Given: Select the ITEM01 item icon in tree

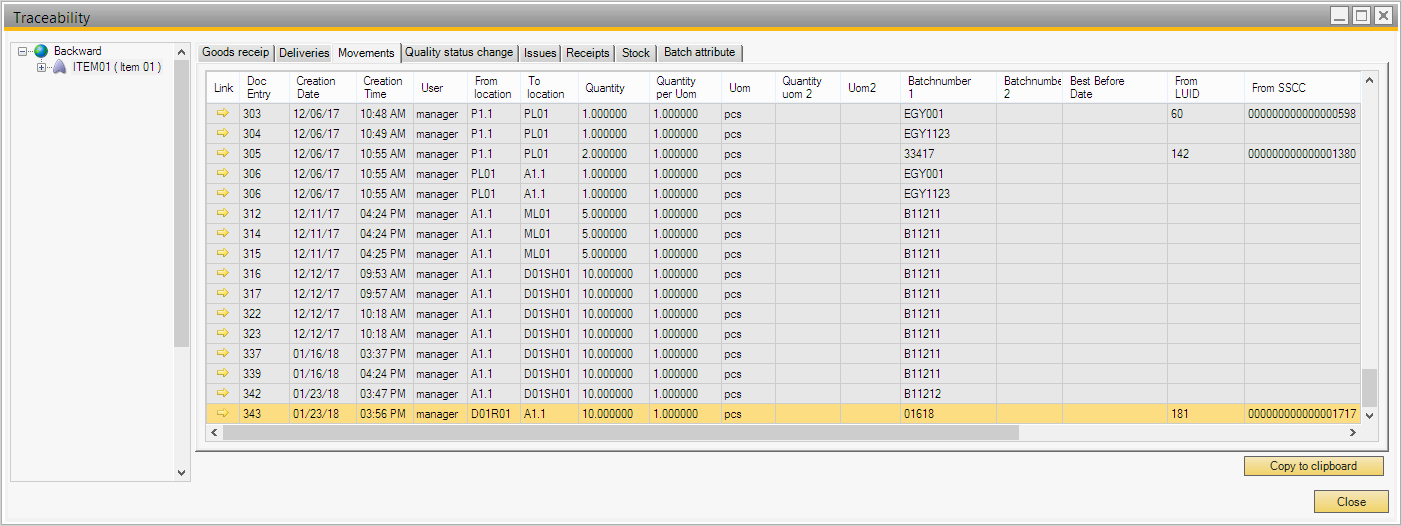Looking at the screenshot, I should pyautogui.click(x=59, y=67).
